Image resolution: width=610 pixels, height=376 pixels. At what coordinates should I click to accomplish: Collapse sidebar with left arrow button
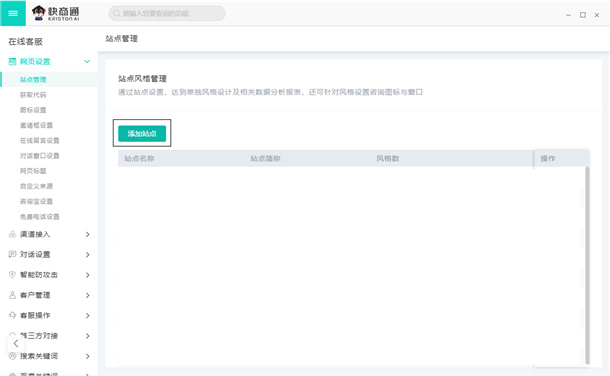16,344
